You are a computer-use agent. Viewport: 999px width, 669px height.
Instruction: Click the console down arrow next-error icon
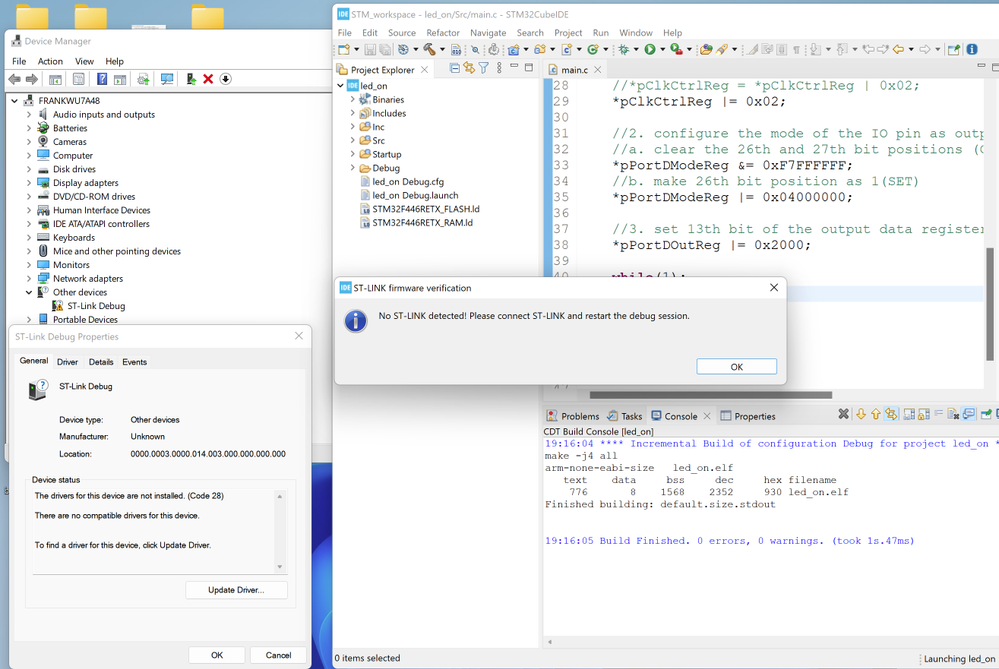click(861, 414)
